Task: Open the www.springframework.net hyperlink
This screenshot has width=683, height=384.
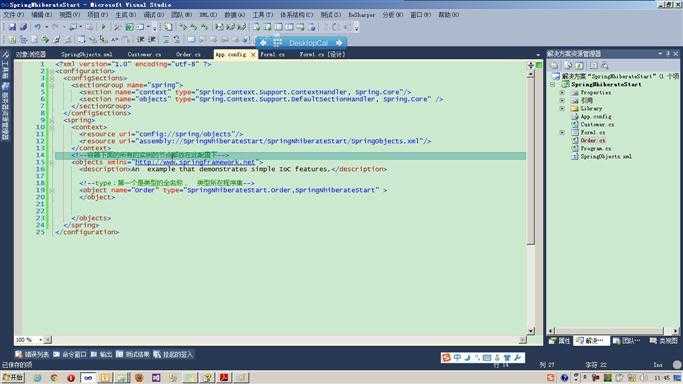Action: coord(195,162)
